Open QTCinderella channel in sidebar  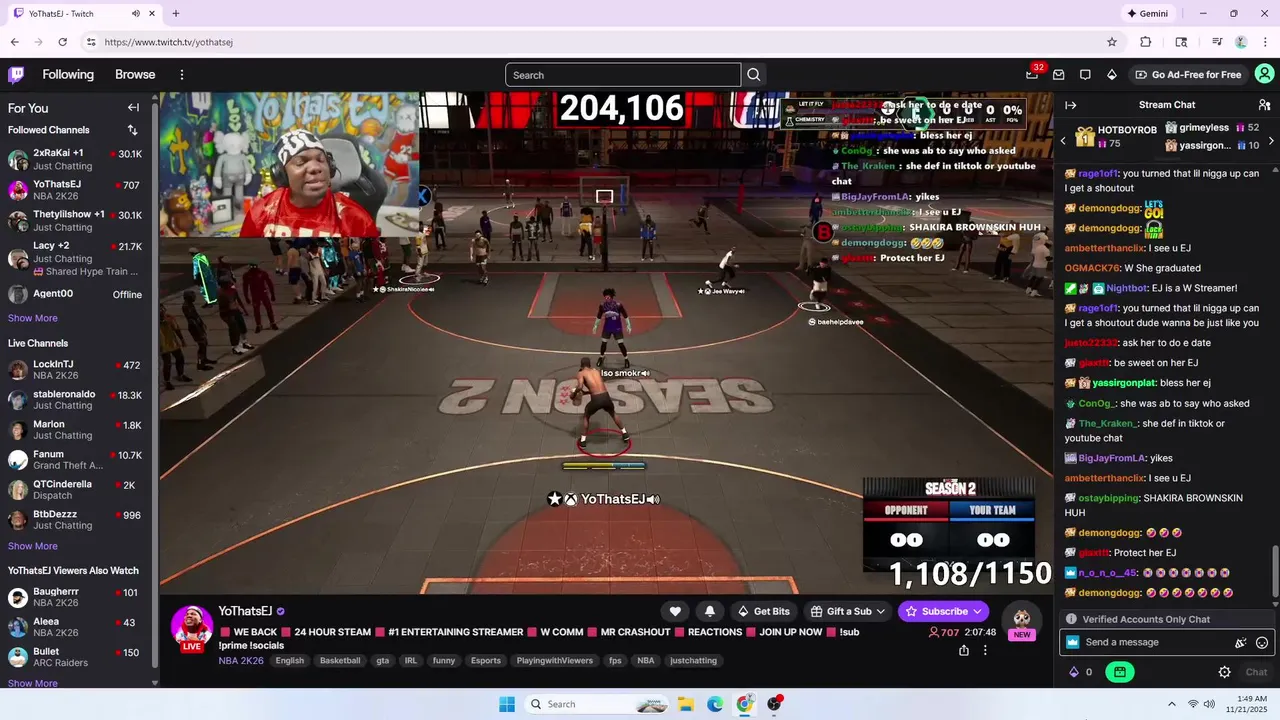coord(76,490)
